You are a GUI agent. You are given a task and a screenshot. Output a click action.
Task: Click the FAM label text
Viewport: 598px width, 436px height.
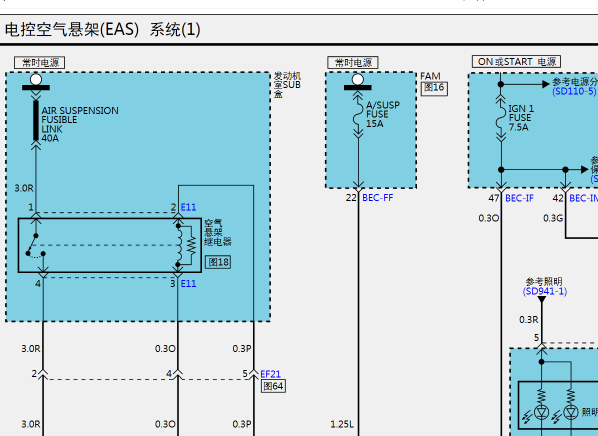tap(430, 76)
